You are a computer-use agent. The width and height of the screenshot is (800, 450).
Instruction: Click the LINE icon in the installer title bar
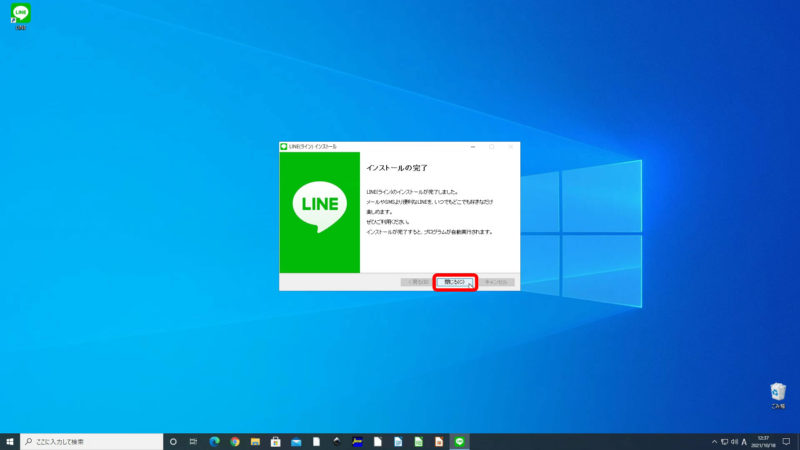(284, 146)
